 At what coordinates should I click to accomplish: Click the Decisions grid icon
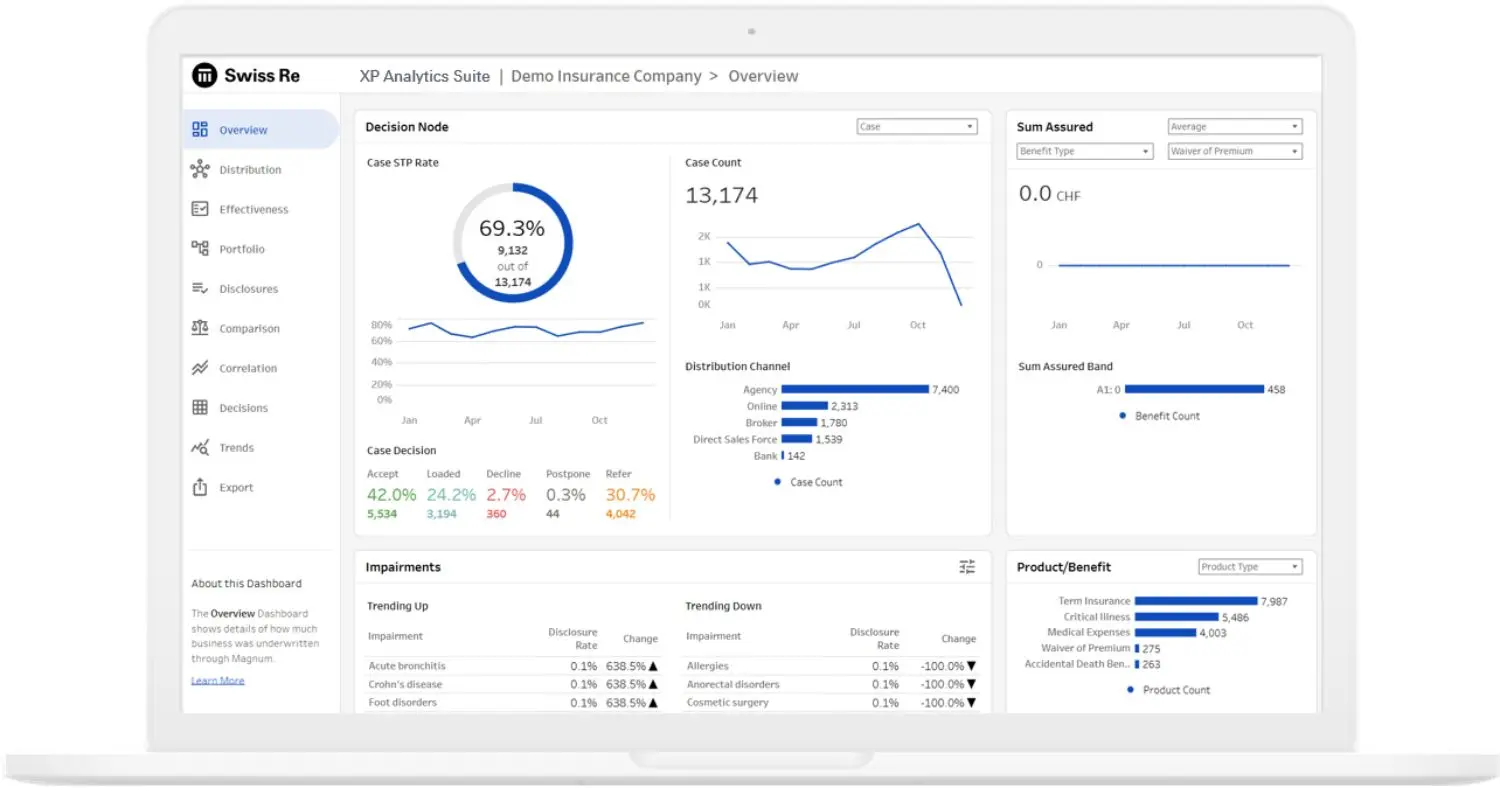pos(200,408)
